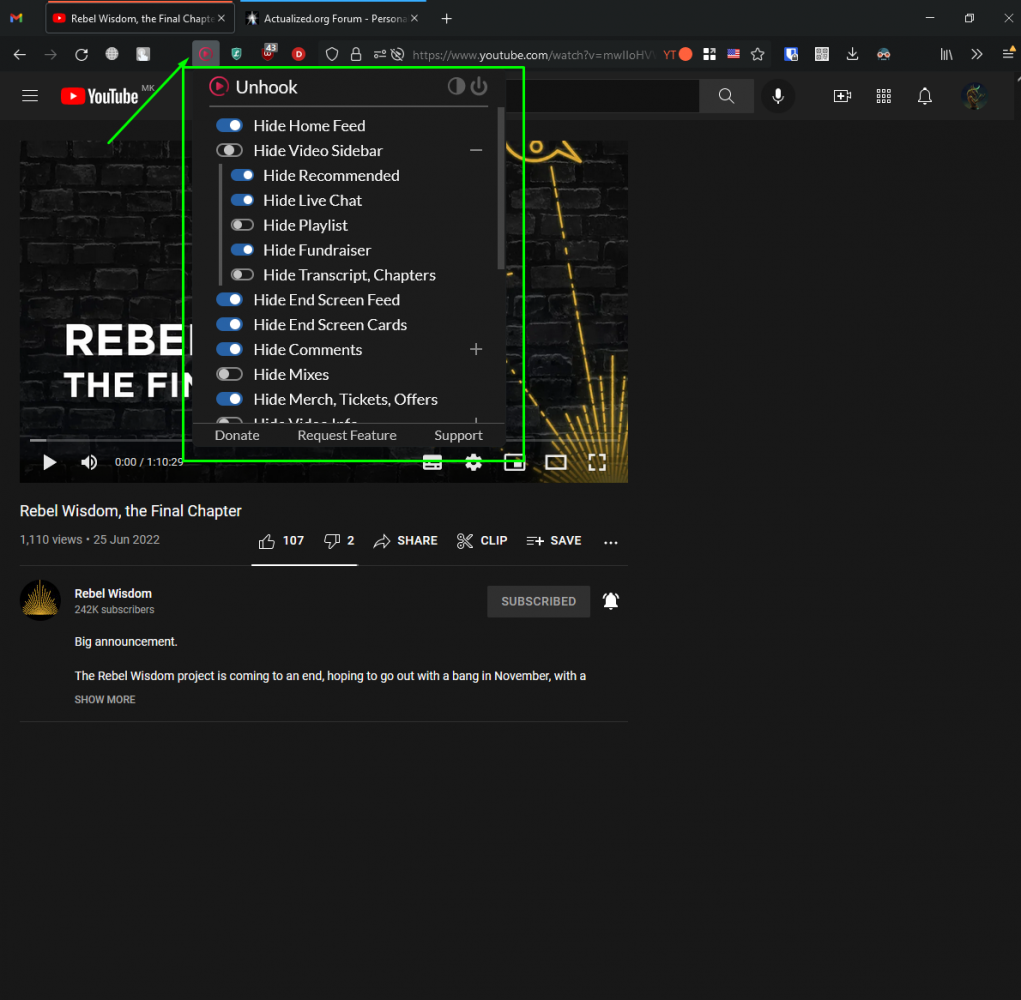Viewport: 1021px width, 1000px height.
Task: Enter fullscreen mode on the video
Action: (x=597, y=462)
